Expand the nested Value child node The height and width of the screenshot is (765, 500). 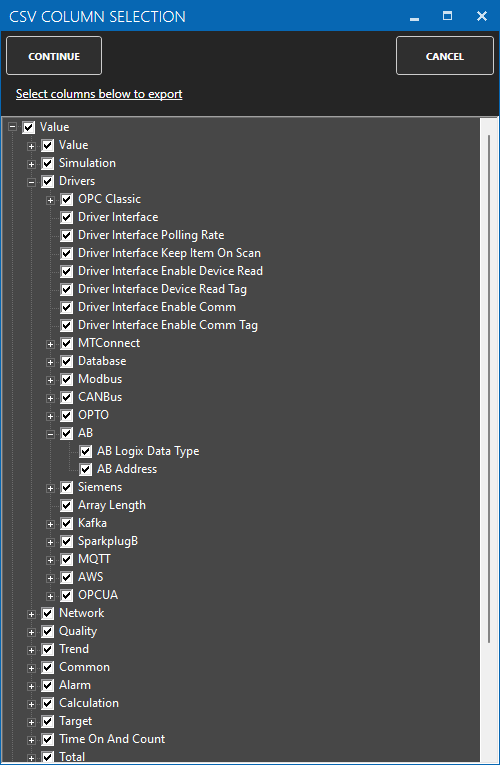point(31,146)
